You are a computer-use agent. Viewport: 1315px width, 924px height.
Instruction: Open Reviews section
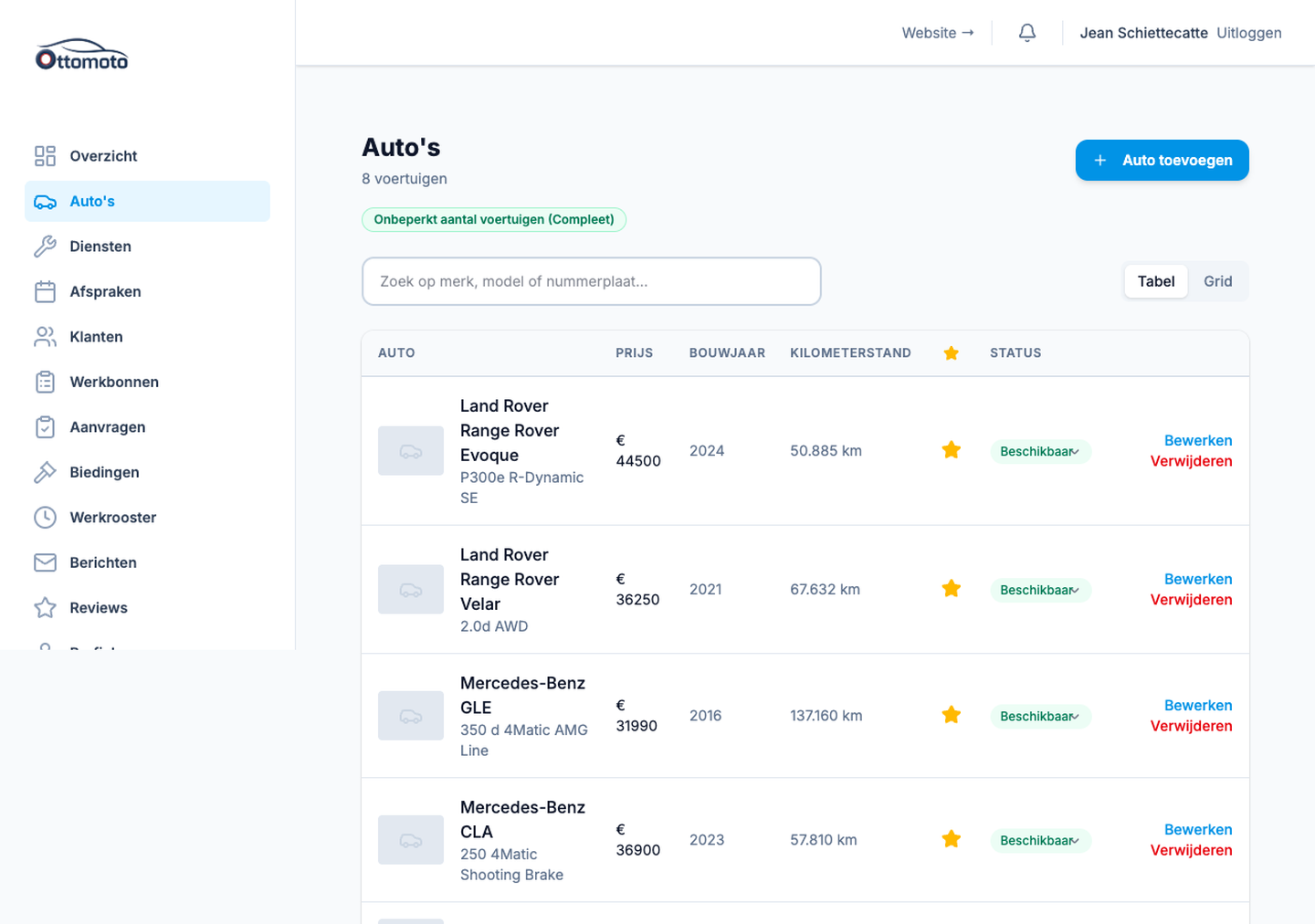coord(147,608)
